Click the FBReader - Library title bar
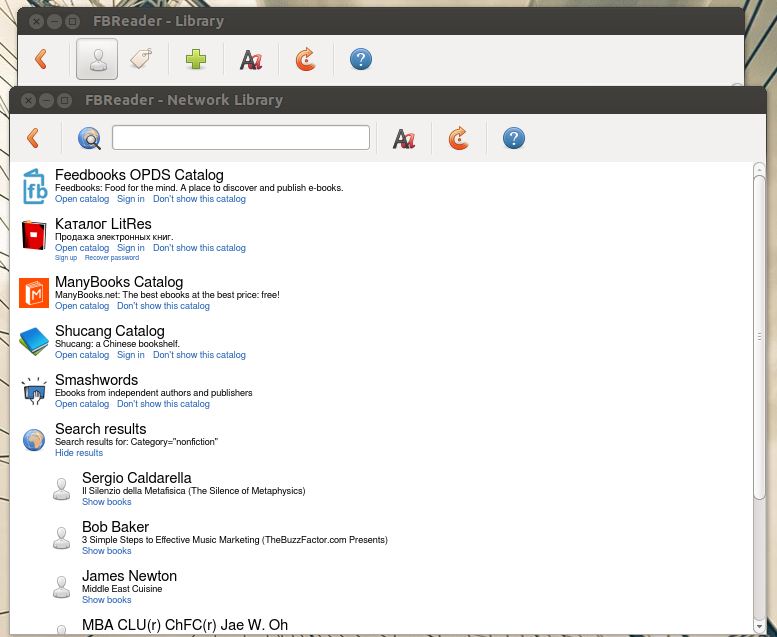 click(x=381, y=21)
